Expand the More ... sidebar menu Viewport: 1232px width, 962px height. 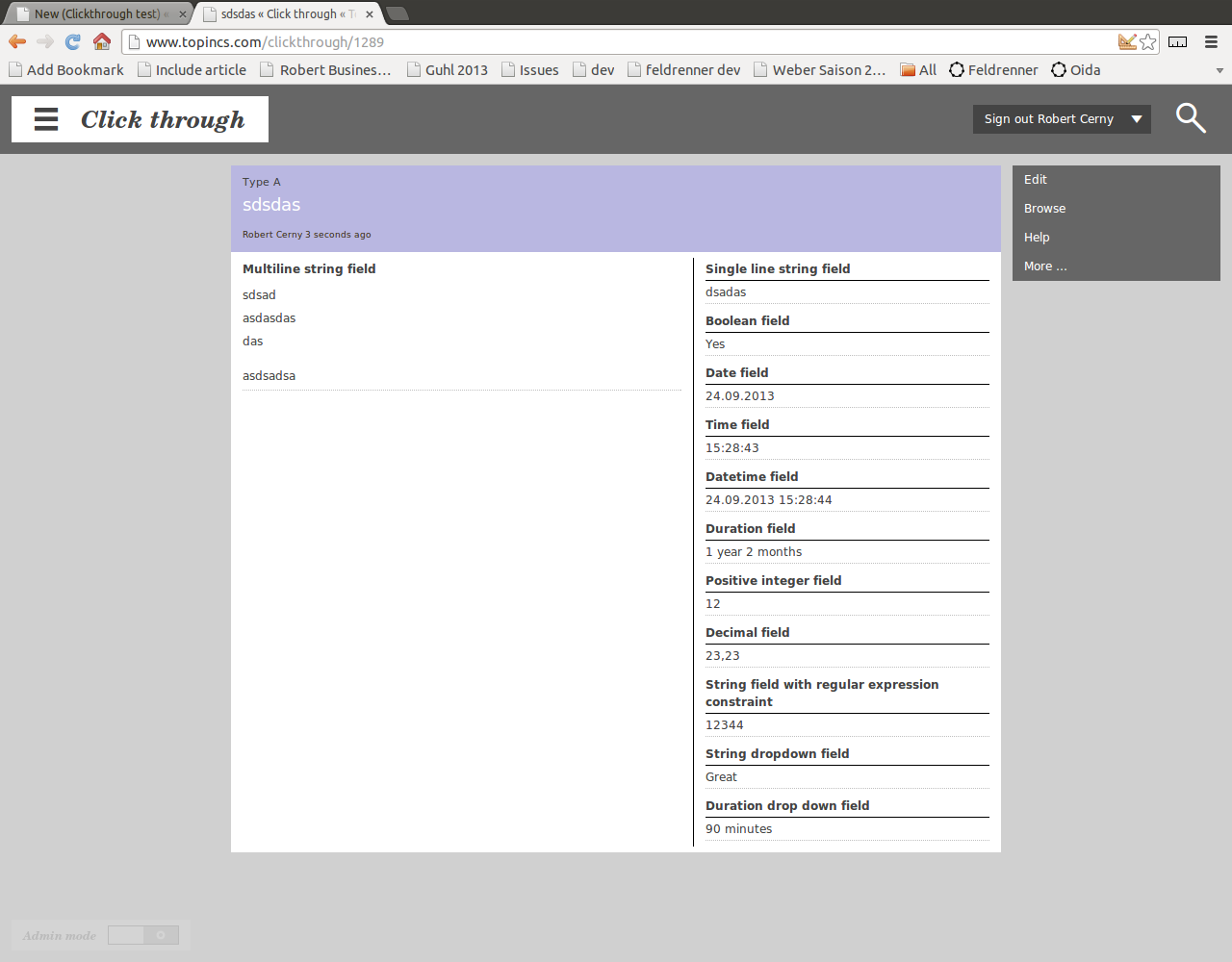[1045, 266]
